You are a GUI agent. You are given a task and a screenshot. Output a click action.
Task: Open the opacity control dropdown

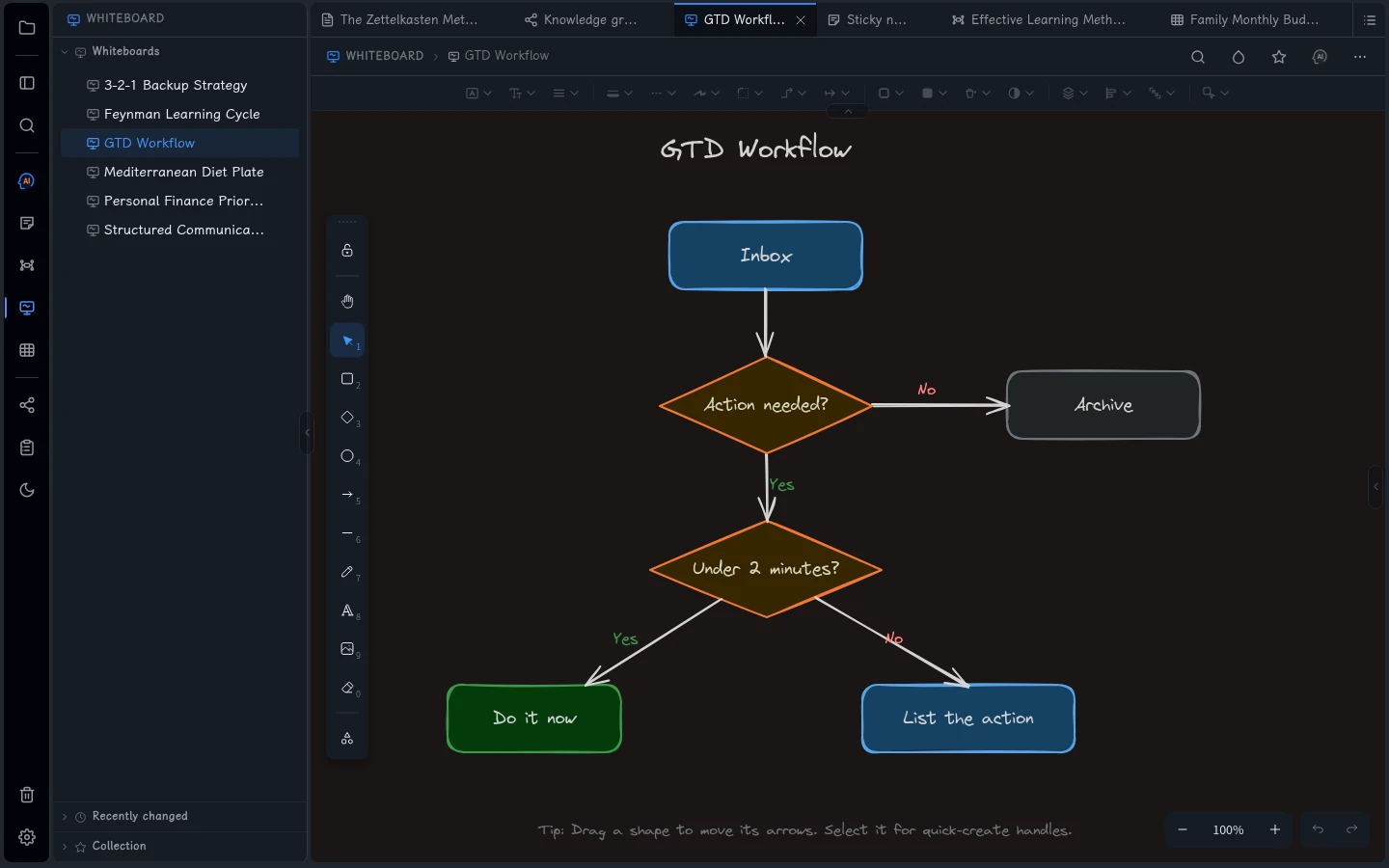click(x=1021, y=94)
